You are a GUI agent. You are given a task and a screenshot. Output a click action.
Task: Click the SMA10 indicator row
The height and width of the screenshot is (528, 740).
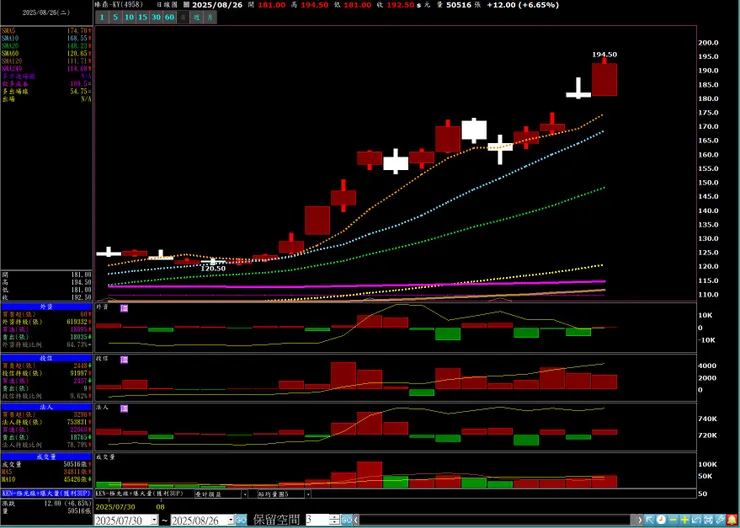[x=46, y=38]
